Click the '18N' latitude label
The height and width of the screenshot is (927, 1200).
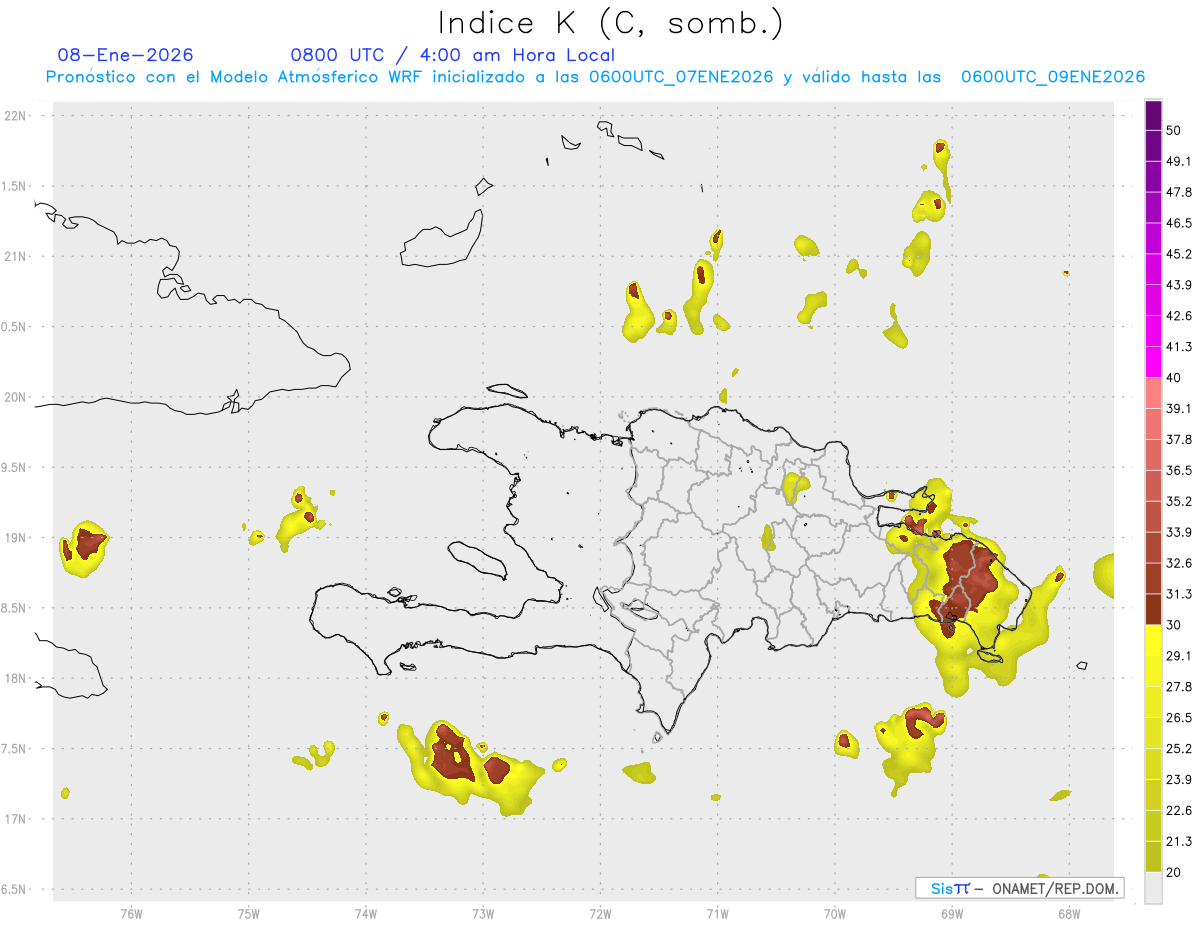coord(16,678)
